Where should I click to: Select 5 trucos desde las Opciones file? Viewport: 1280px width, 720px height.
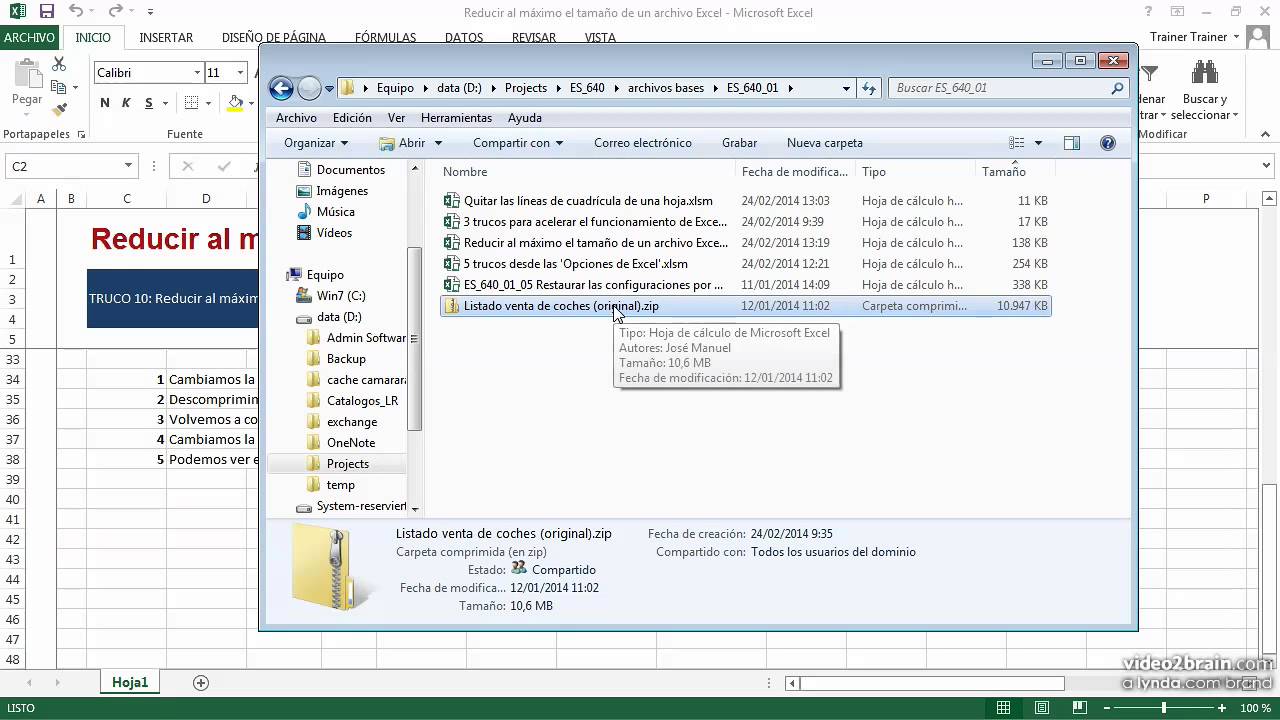(575, 264)
